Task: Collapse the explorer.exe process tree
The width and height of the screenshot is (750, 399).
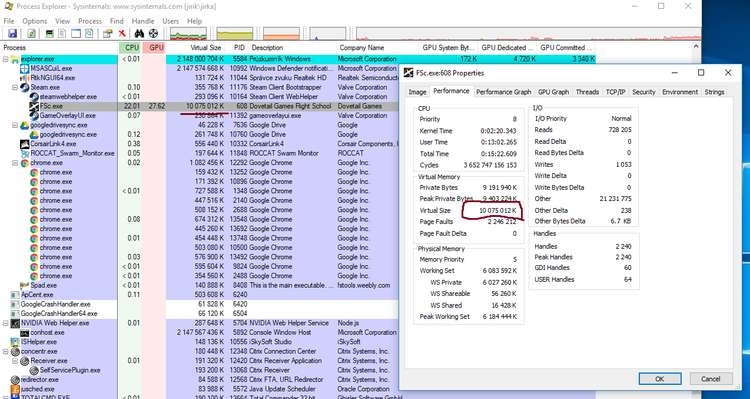Action: [x=6, y=59]
